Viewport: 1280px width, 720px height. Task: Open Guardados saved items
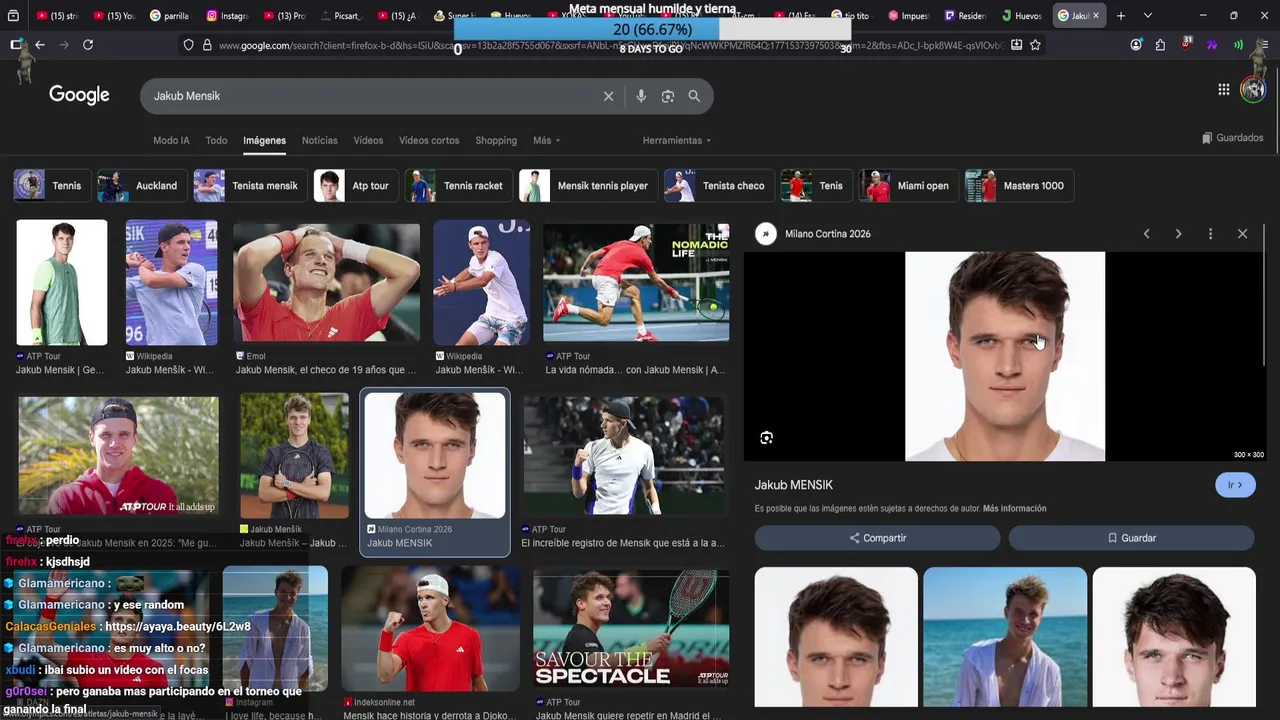pos(1232,138)
